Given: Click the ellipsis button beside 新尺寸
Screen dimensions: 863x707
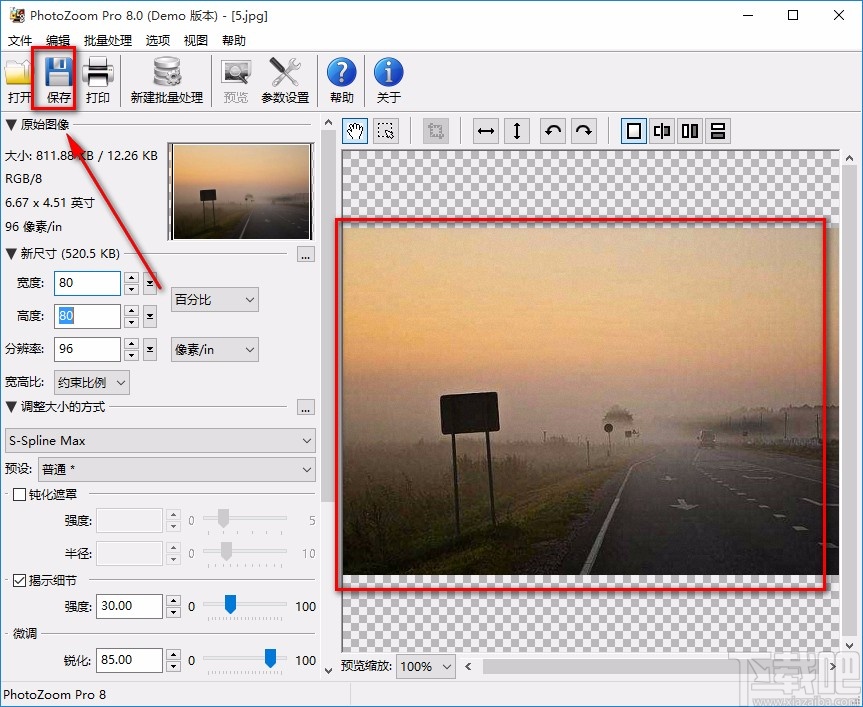Looking at the screenshot, I should coord(306,255).
